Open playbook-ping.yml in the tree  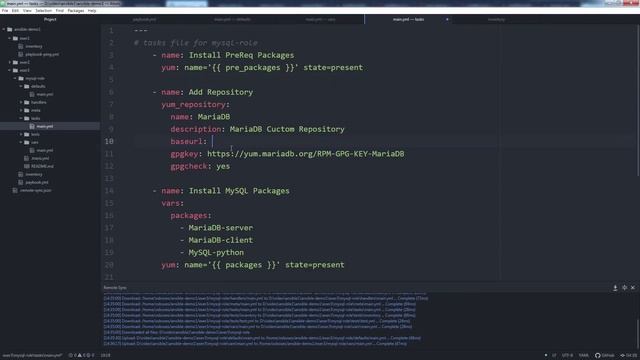click(42, 54)
